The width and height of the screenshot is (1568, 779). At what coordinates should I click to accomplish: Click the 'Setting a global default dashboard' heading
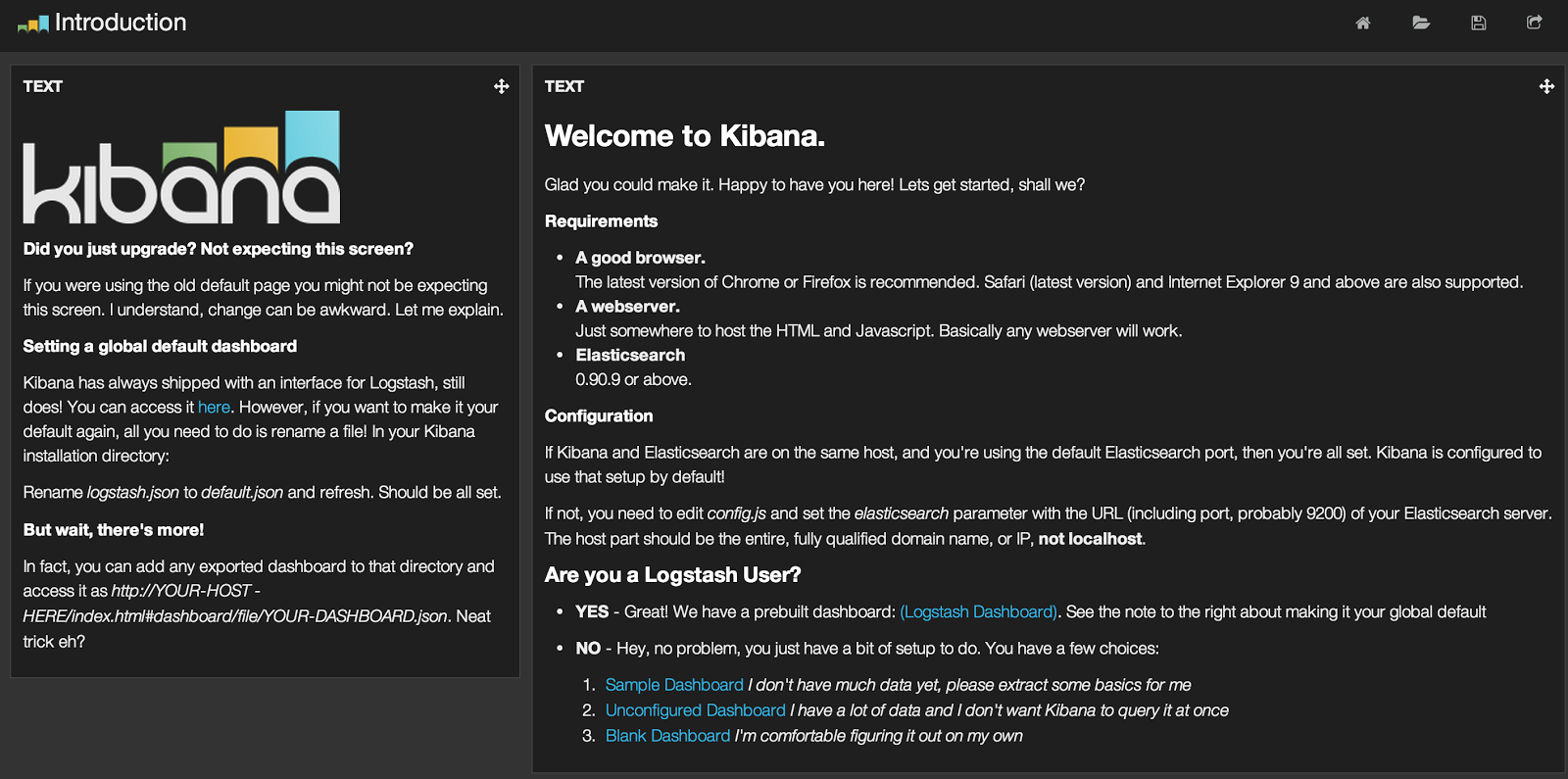click(160, 346)
